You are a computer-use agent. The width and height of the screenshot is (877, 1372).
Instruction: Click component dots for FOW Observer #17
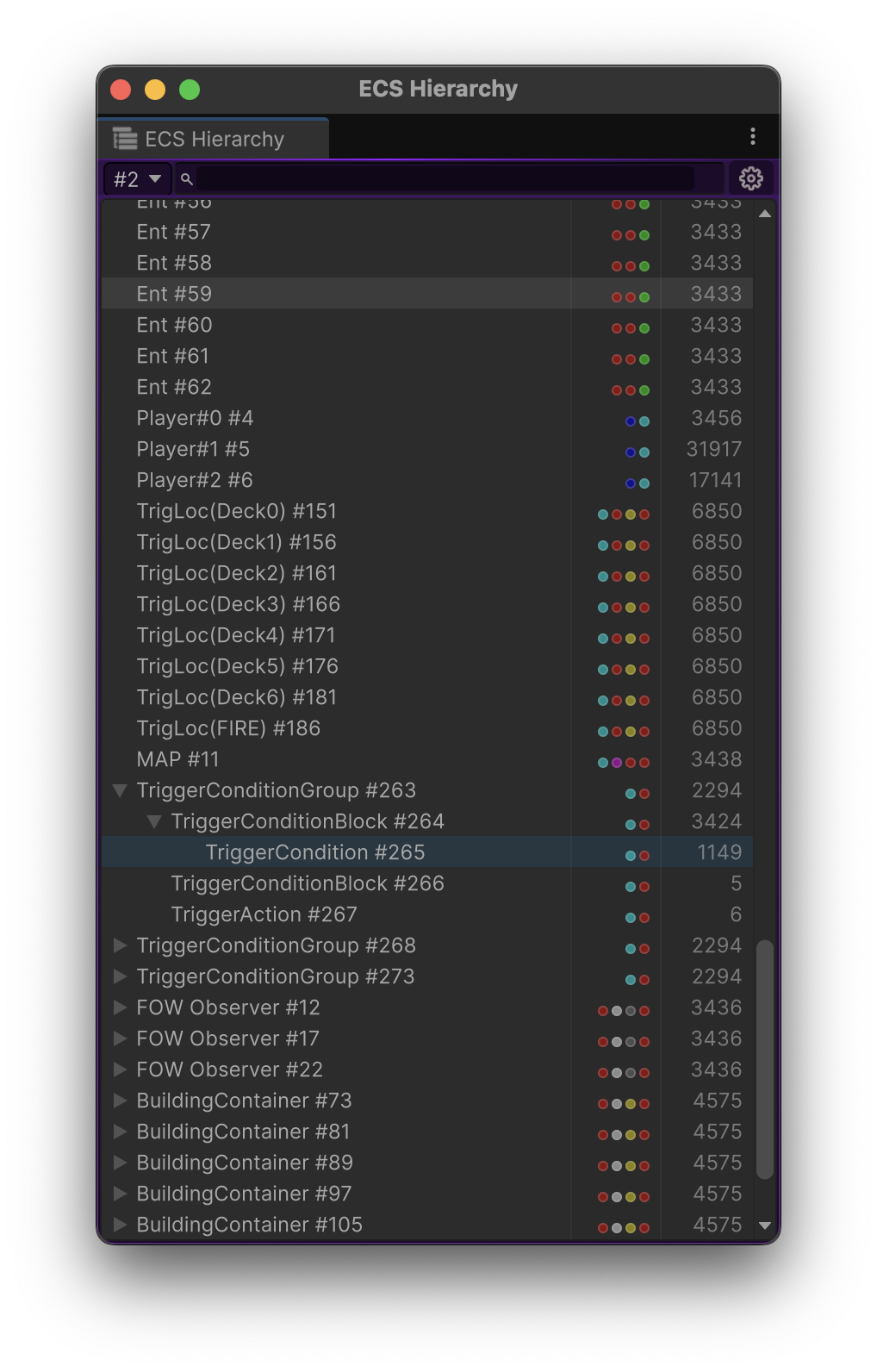pos(624,1042)
